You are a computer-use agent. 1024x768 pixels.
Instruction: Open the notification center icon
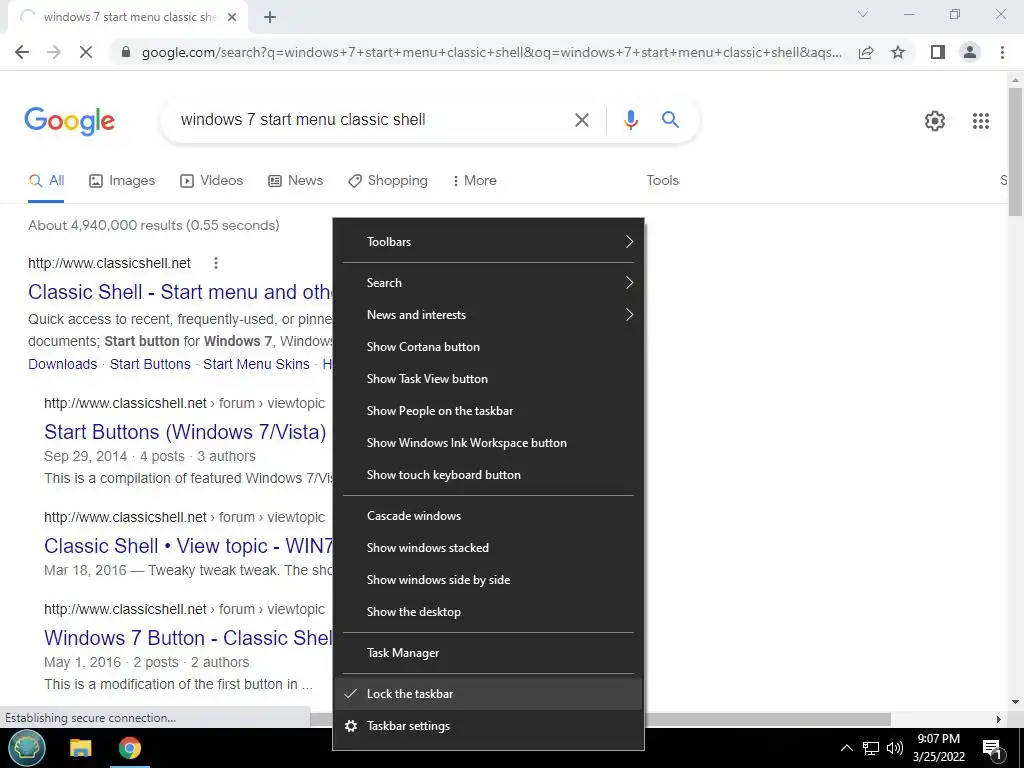[992, 749]
